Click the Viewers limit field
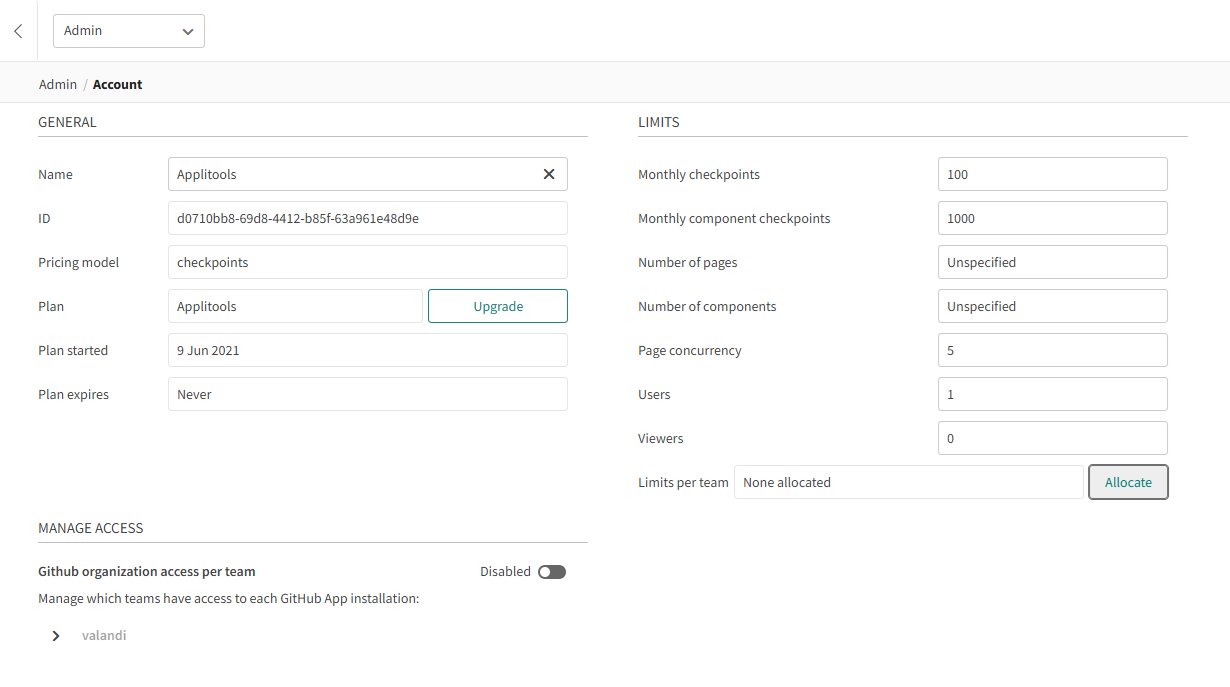The width and height of the screenshot is (1230, 687). [x=1053, y=438]
